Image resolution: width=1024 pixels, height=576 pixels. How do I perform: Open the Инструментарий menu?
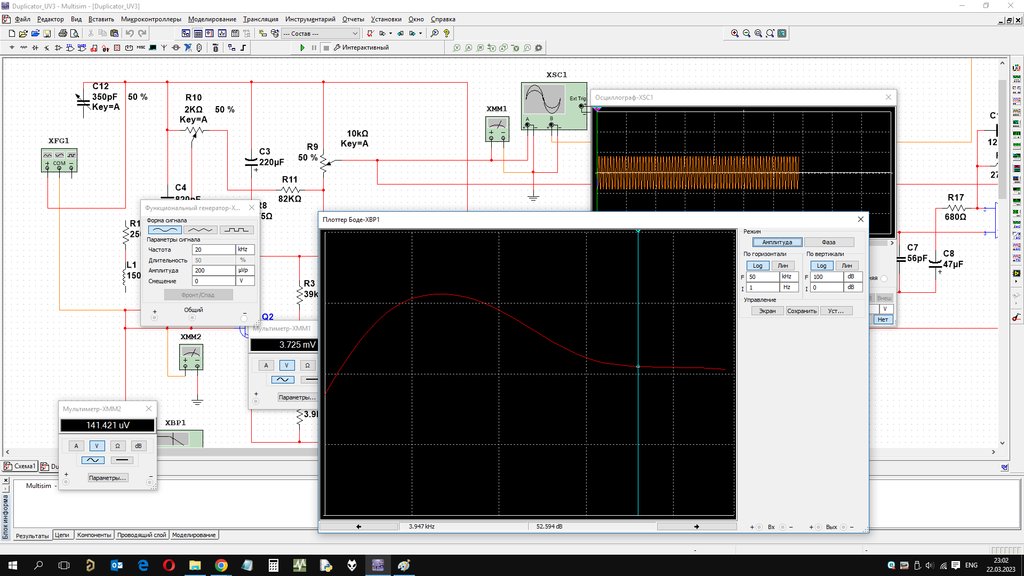[x=310, y=20]
